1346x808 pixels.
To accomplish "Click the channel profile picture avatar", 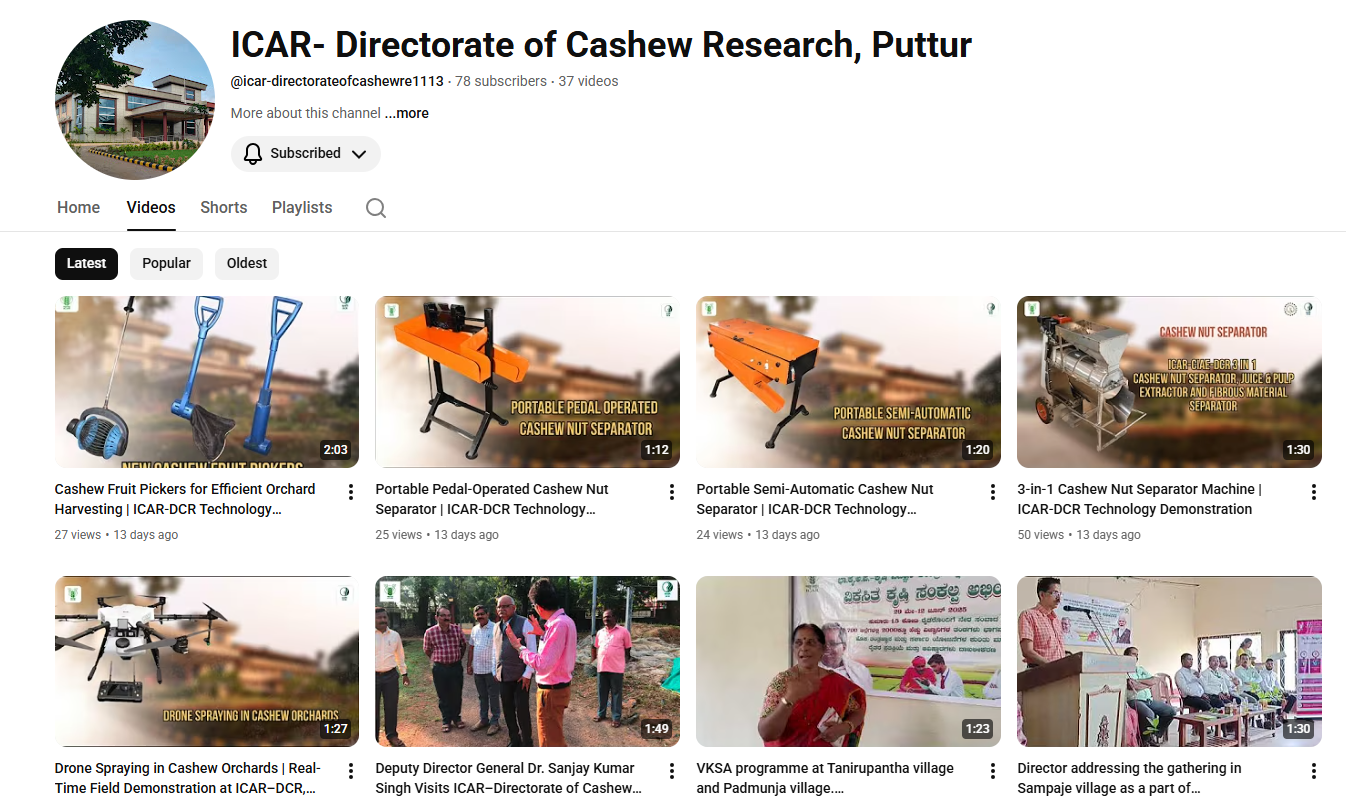I will point(135,100).
